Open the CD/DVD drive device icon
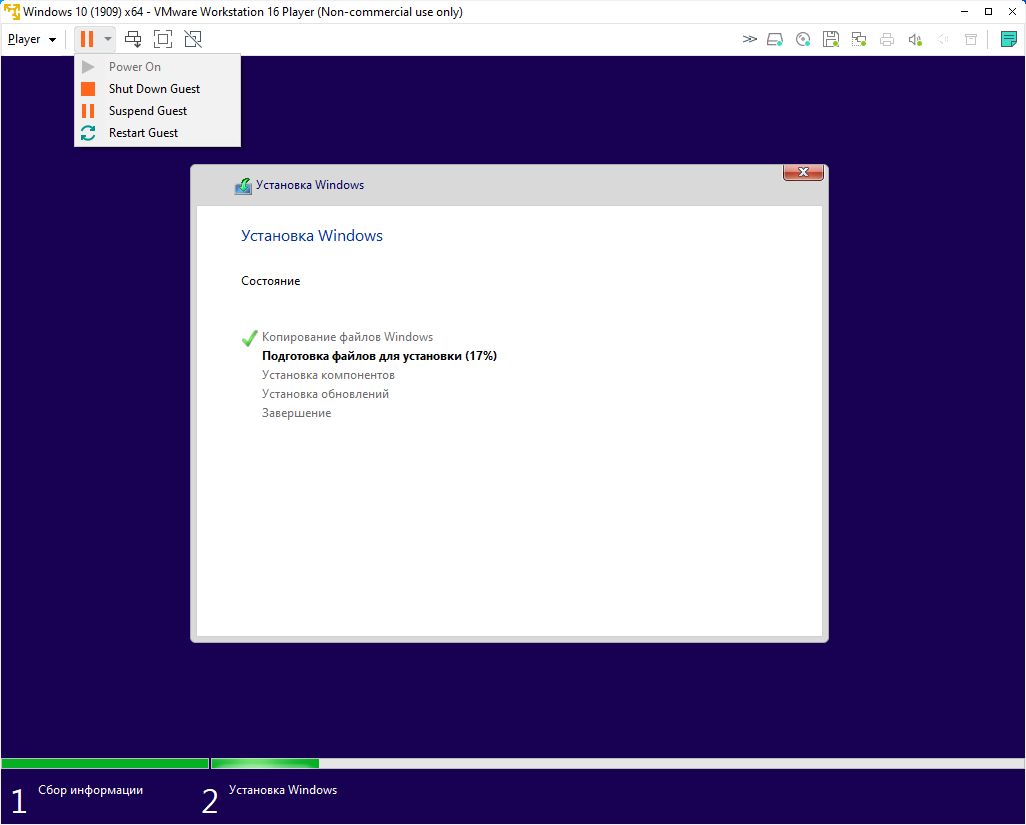 (803, 39)
